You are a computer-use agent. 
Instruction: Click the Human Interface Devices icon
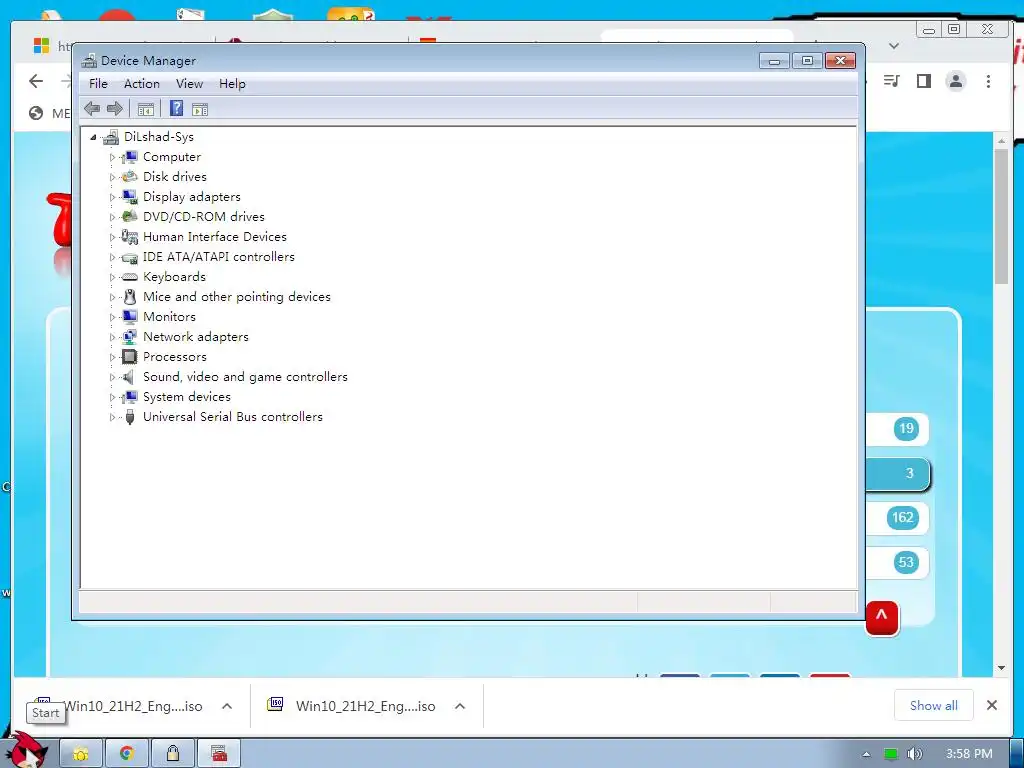(130, 236)
